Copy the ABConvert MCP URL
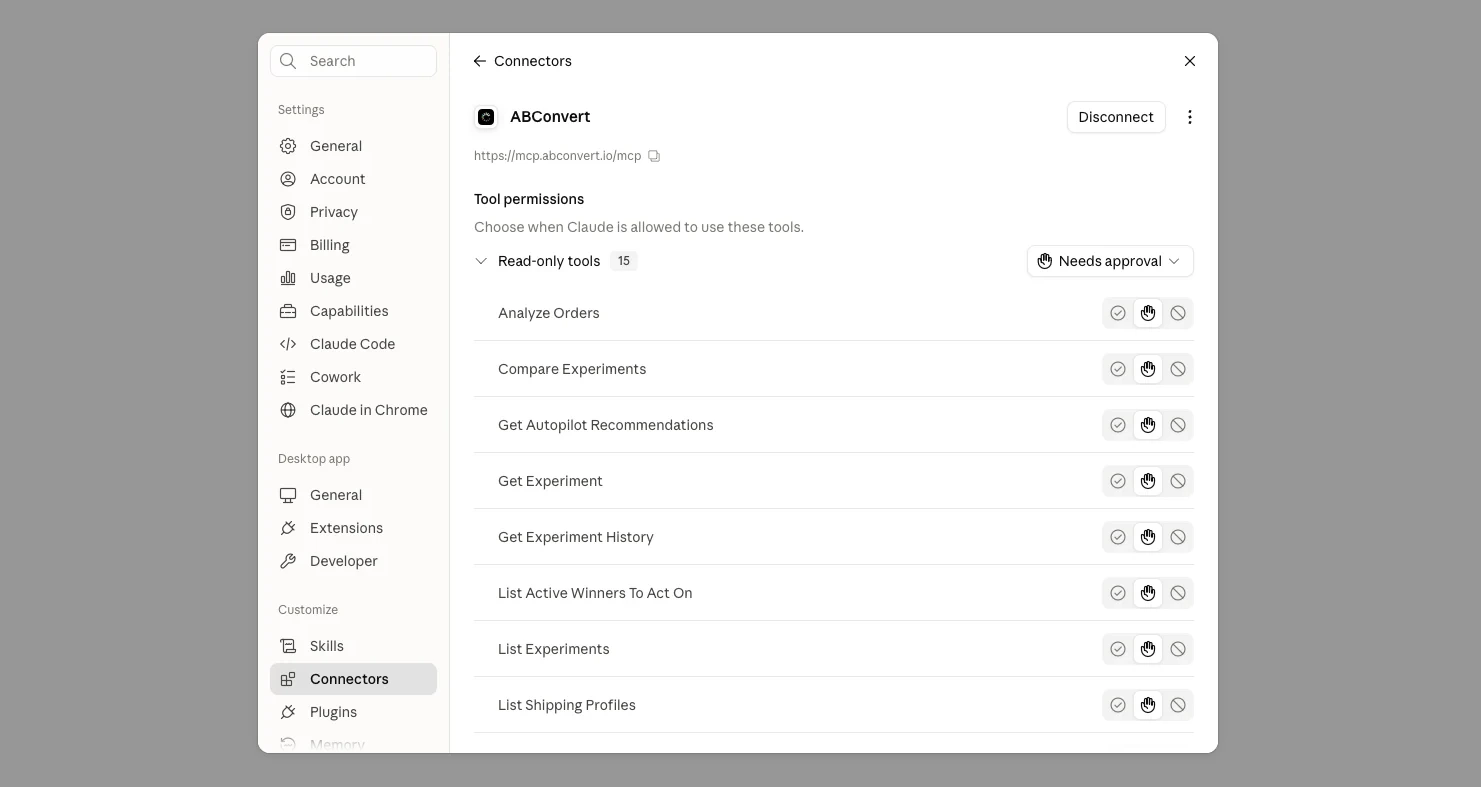Viewport: 1481px width, 787px height. [654, 156]
